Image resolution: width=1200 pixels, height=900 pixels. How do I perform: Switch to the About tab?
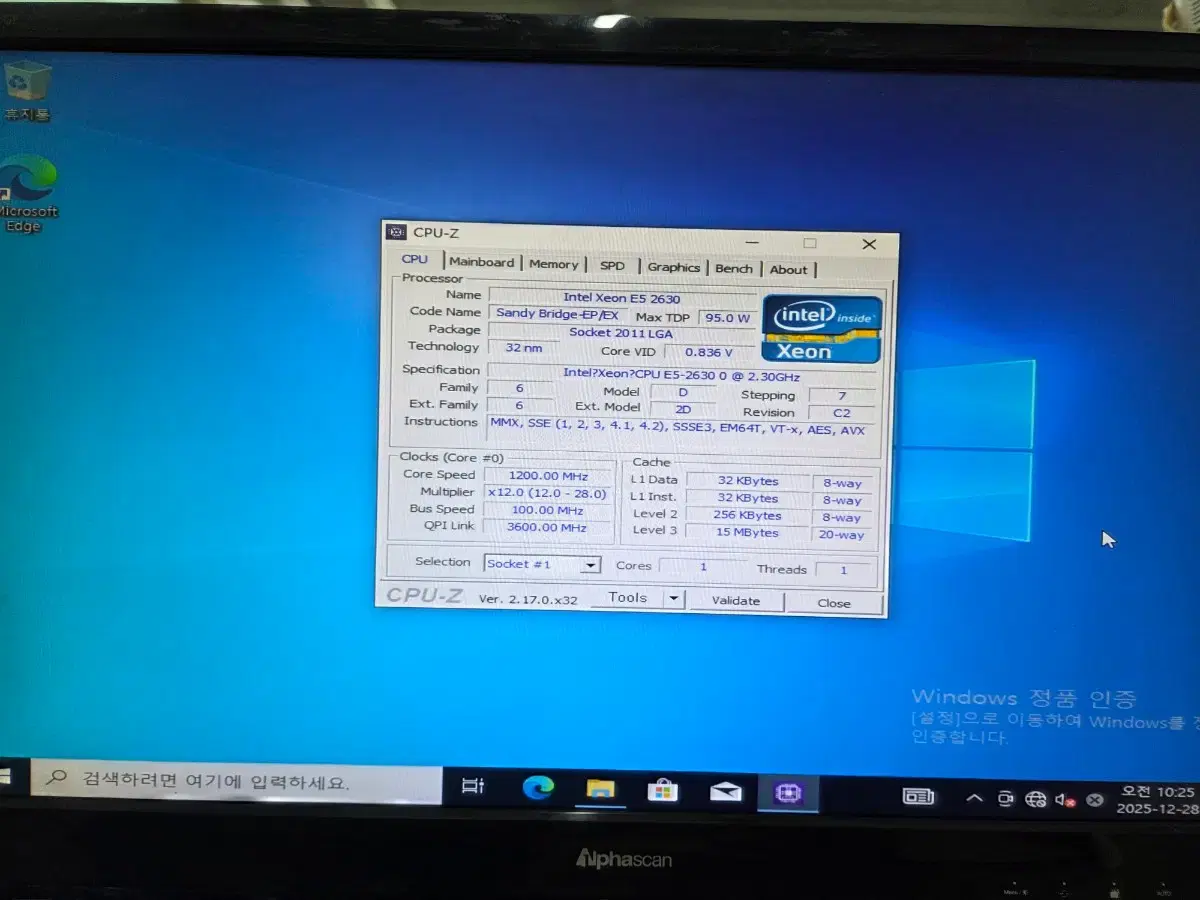pyautogui.click(x=788, y=269)
